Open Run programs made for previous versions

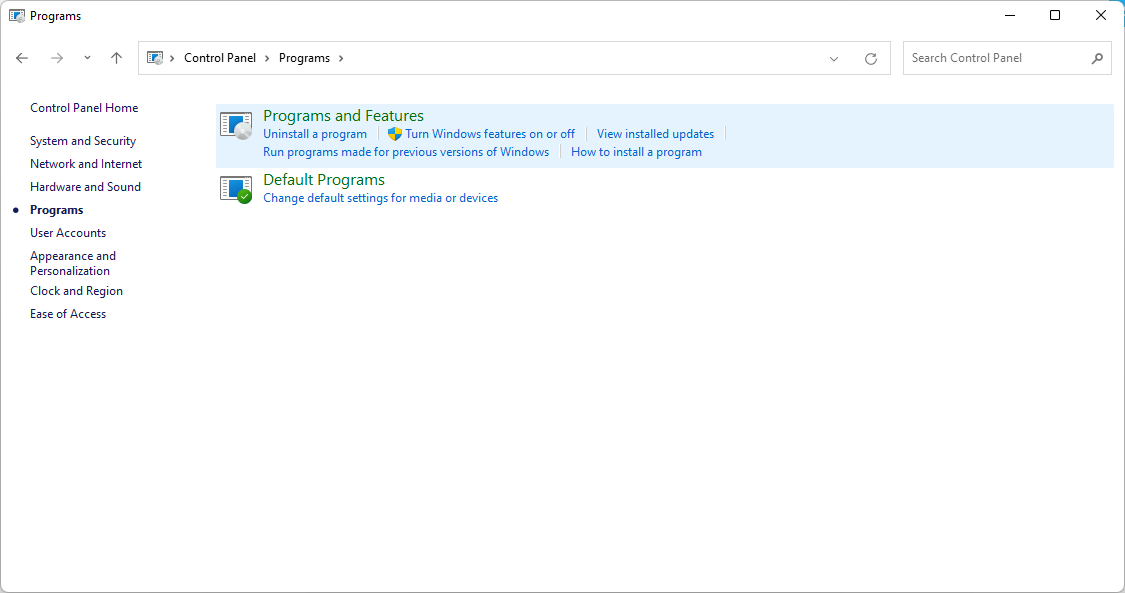(x=406, y=152)
